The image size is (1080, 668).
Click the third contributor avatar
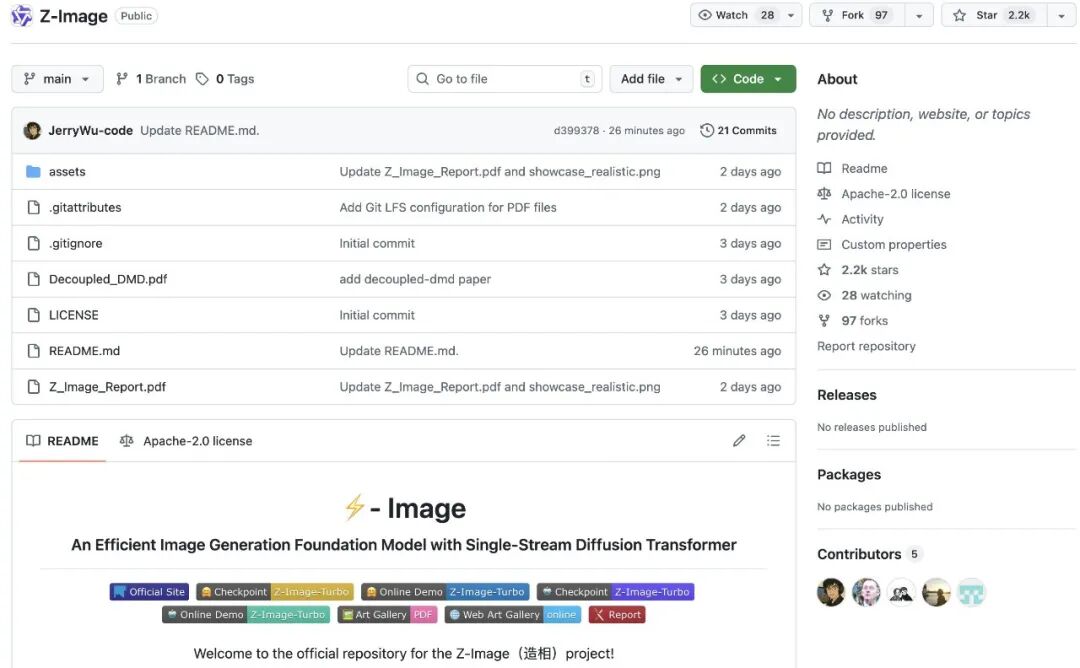[x=901, y=592]
